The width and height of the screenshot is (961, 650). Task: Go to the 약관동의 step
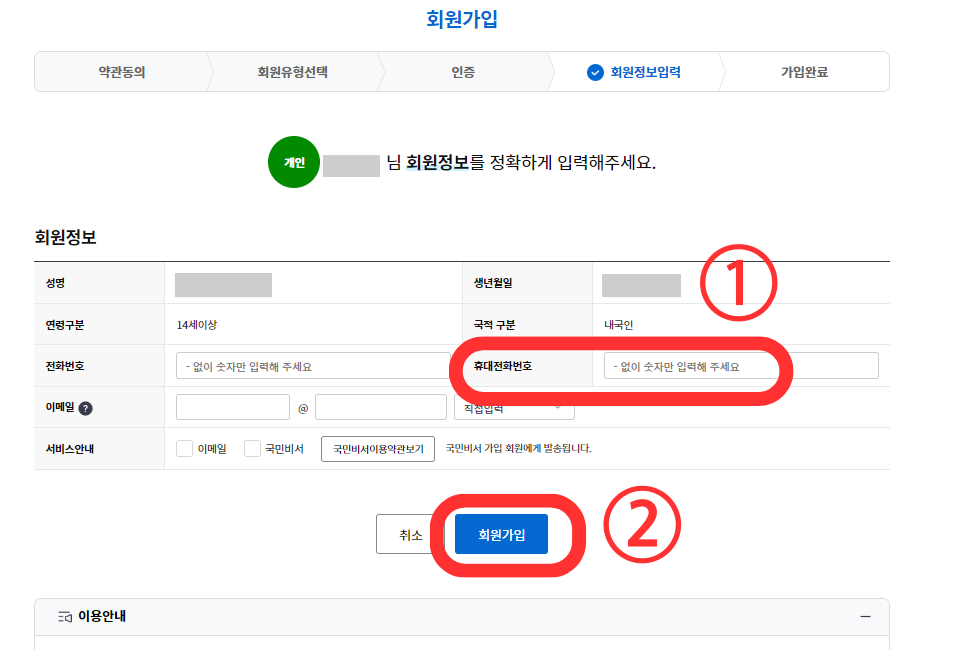click(x=122, y=72)
